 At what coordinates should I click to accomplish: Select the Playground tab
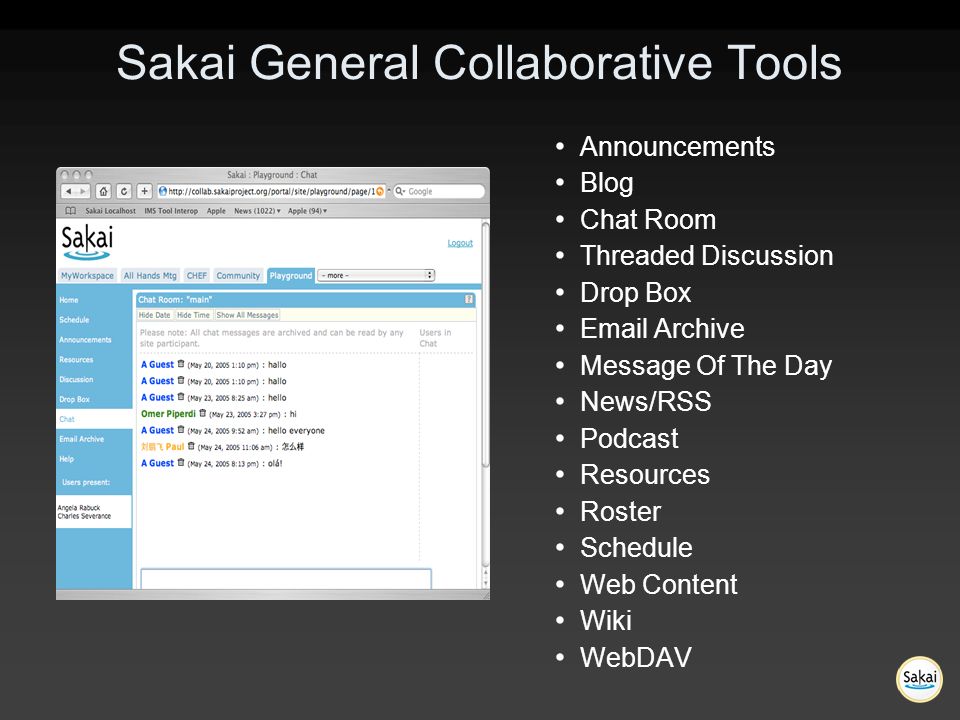[291, 276]
